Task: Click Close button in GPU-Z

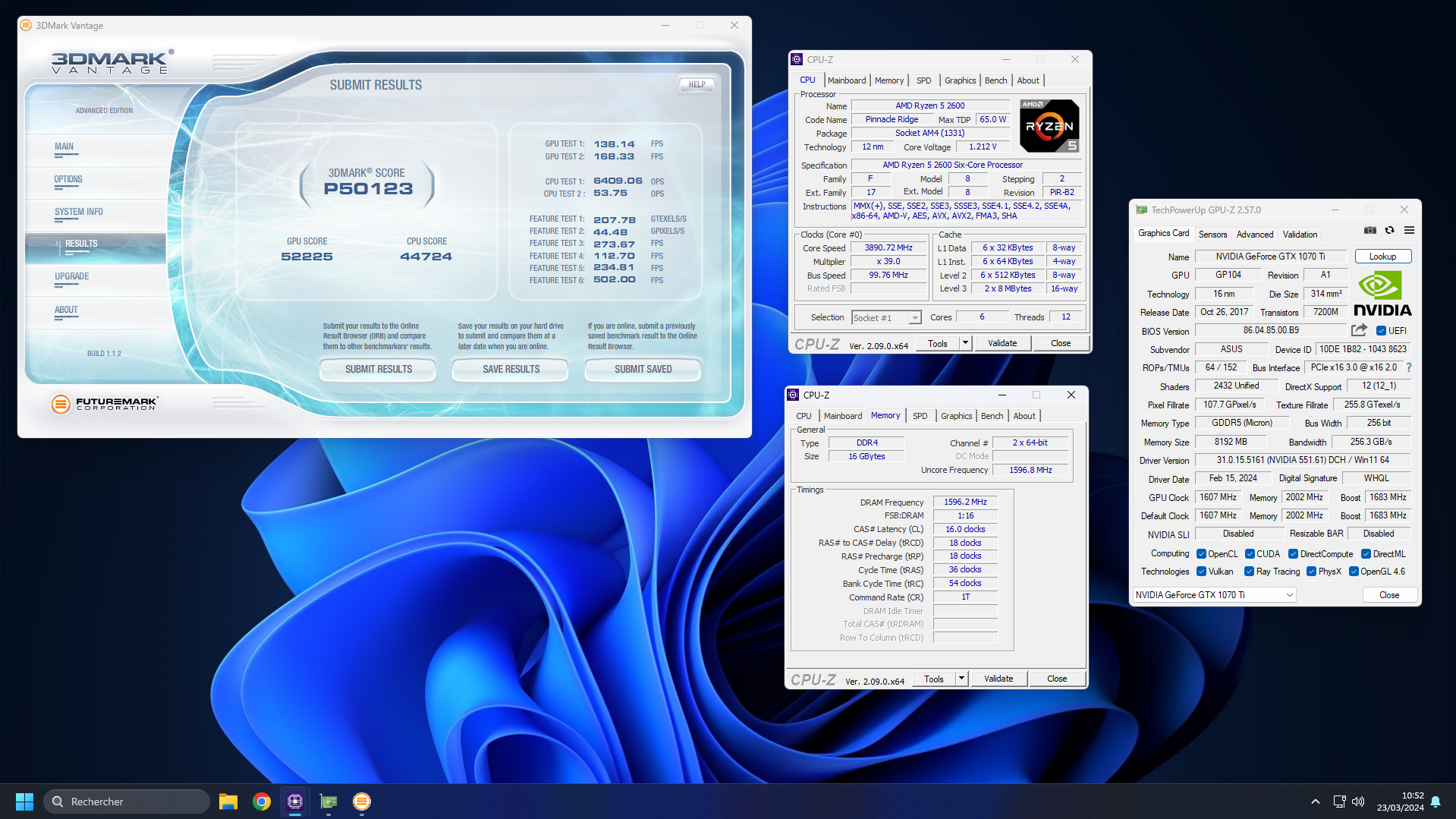Action: 1389,595
